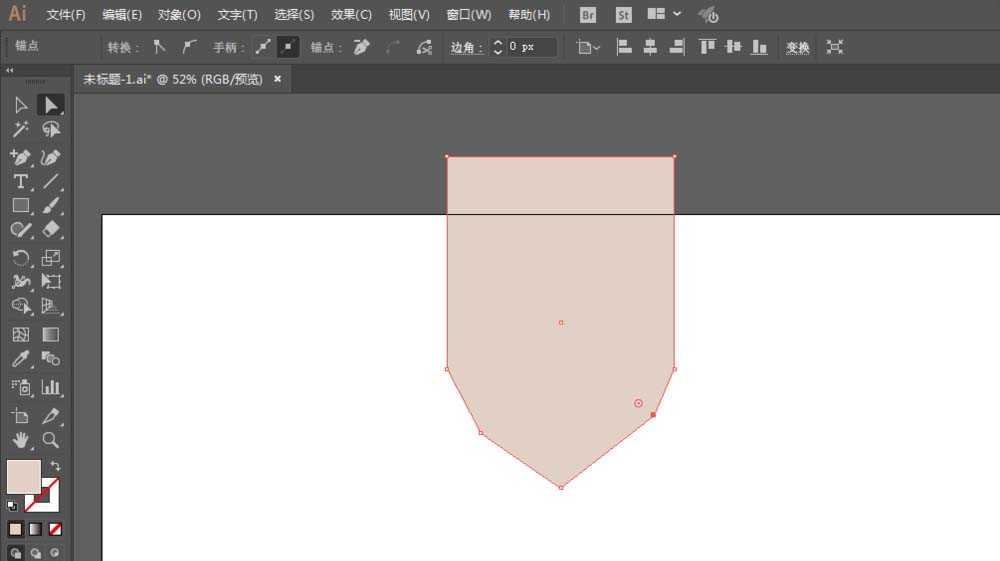The width and height of the screenshot is (1000, 561).
Task: Select the Direct Selection tool
Action: coord(50,105)
